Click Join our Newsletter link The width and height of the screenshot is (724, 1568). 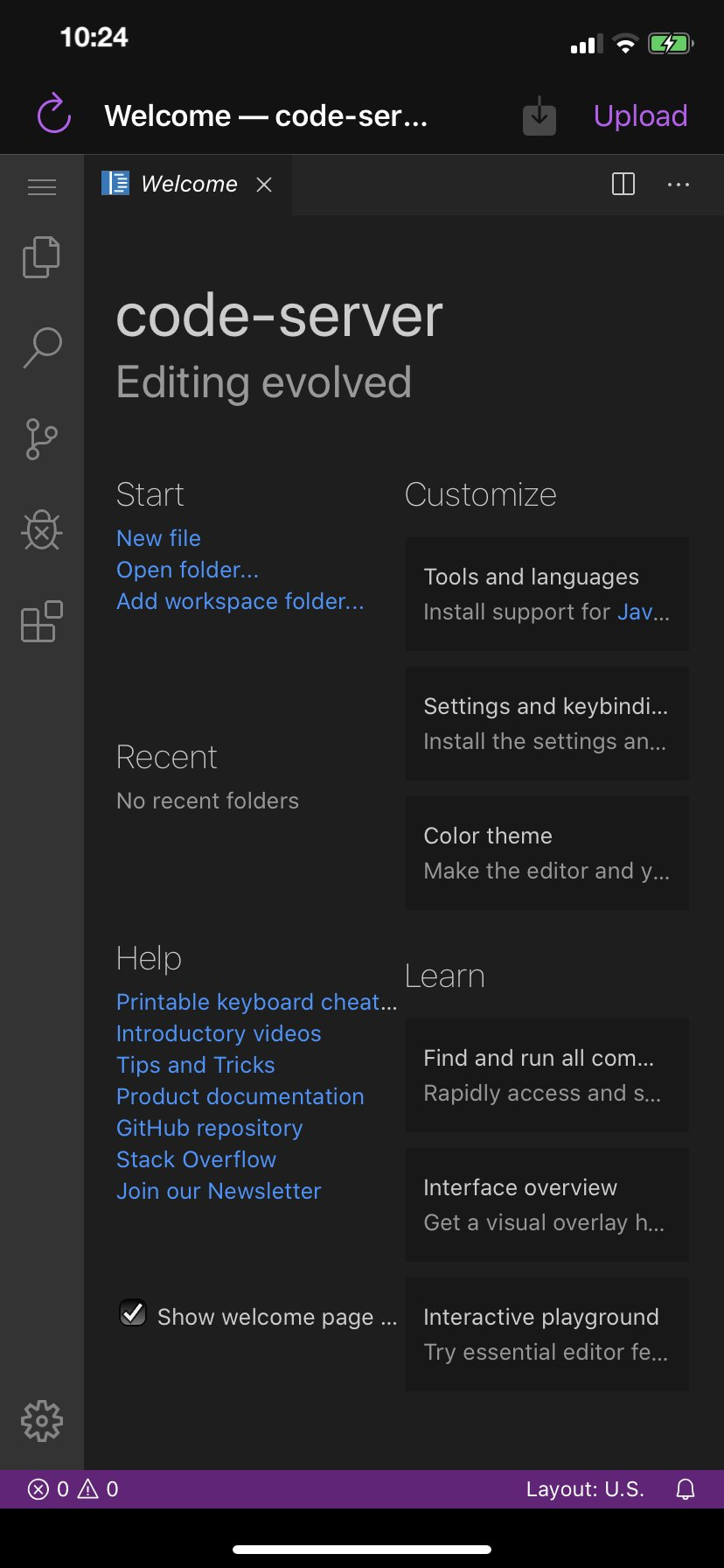tap(219, 1191)
